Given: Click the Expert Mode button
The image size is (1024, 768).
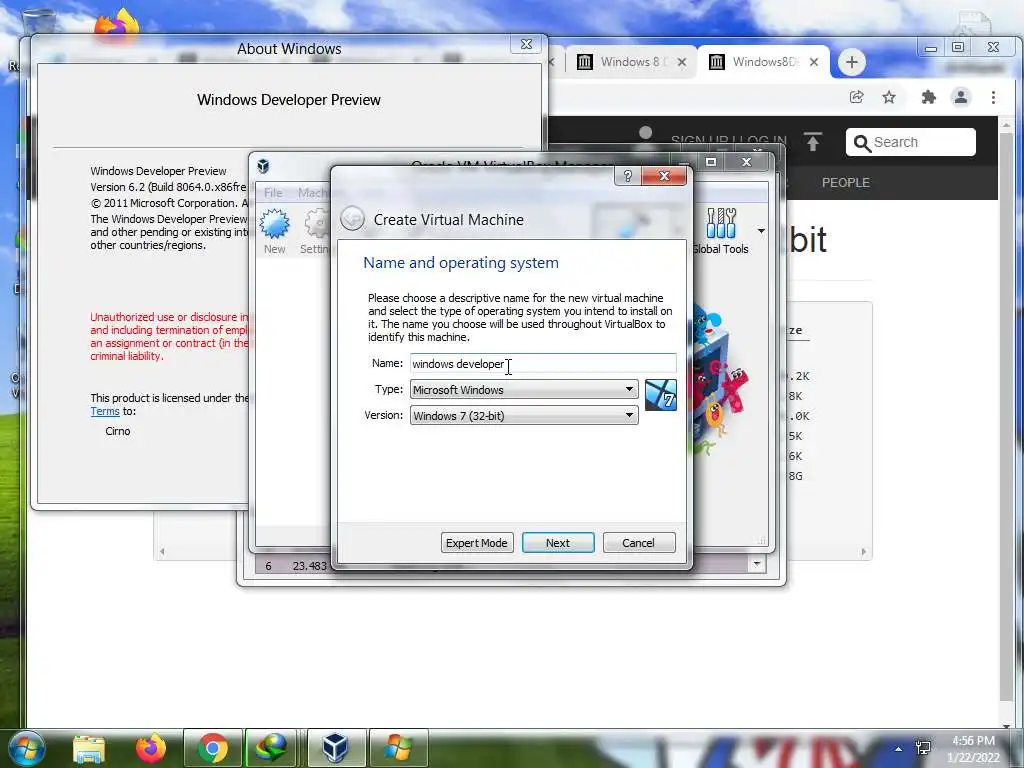Looking at the screenshot, I should pos(477,543).
